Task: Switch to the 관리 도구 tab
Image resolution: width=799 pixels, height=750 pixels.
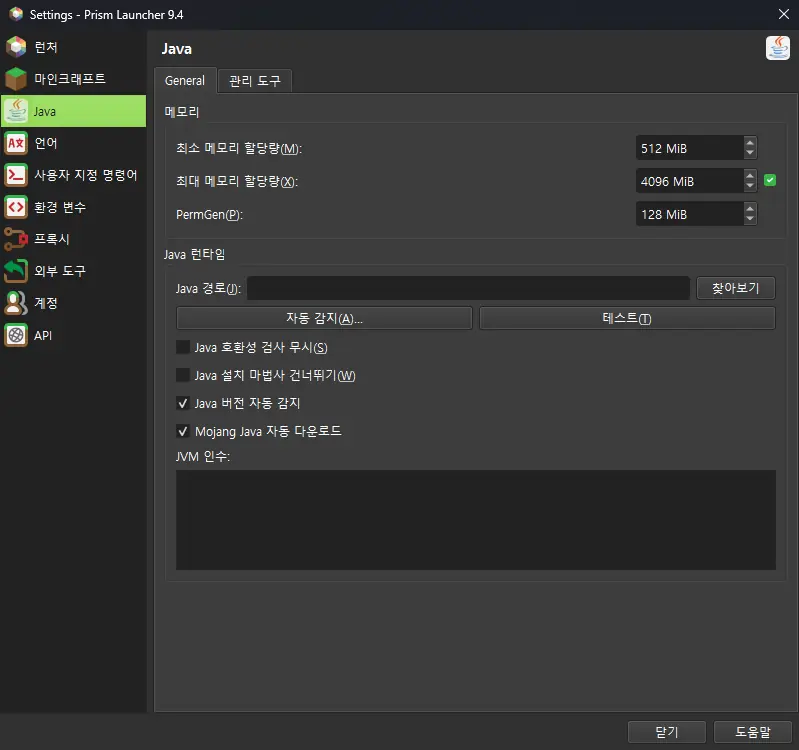Action: tap(255, 81)
